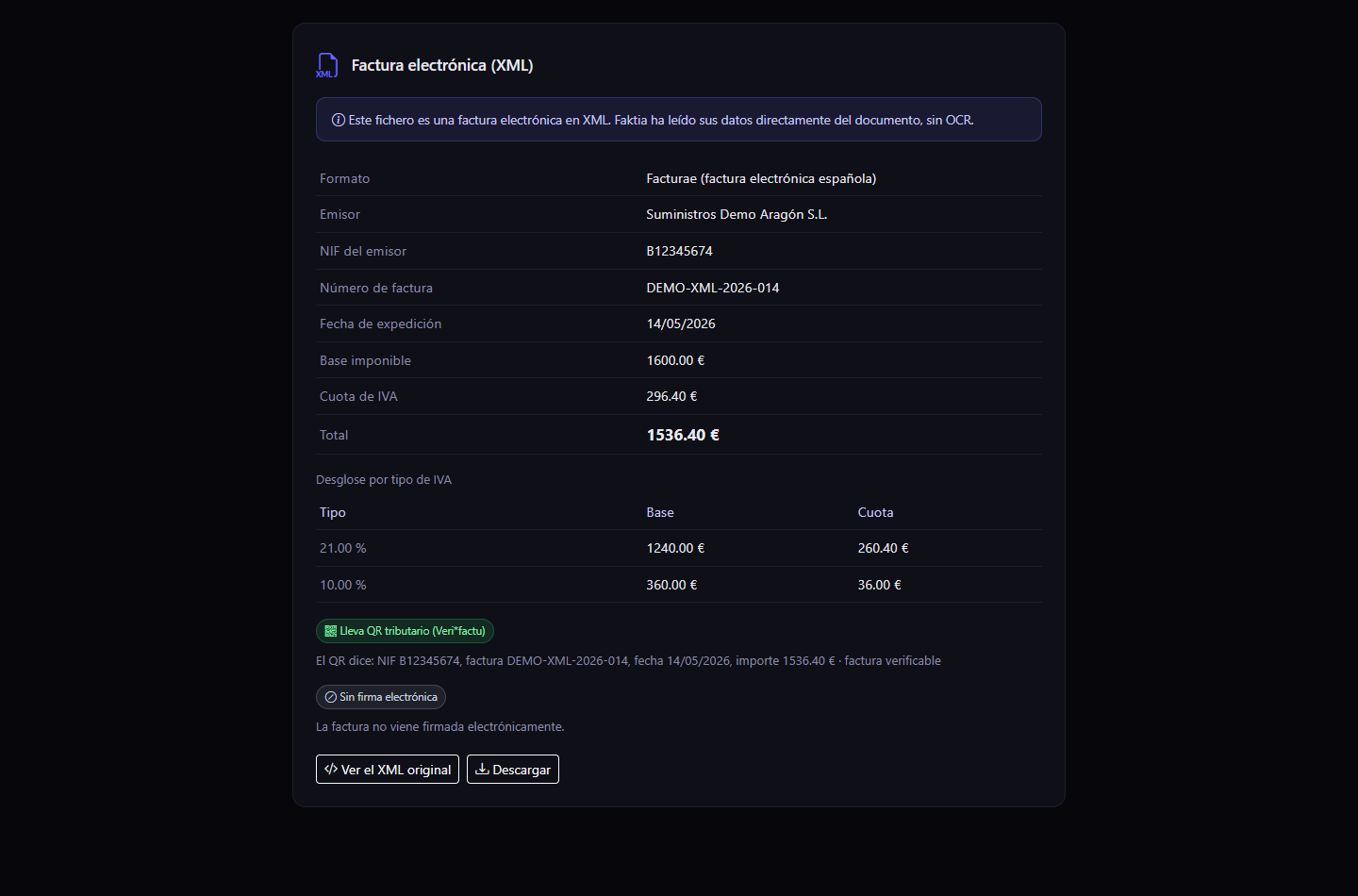Click emisor name 'Suministros Demo Aragón S.L.'
The width and height of the screenshot is (1358, 896).
coord(737,214)
